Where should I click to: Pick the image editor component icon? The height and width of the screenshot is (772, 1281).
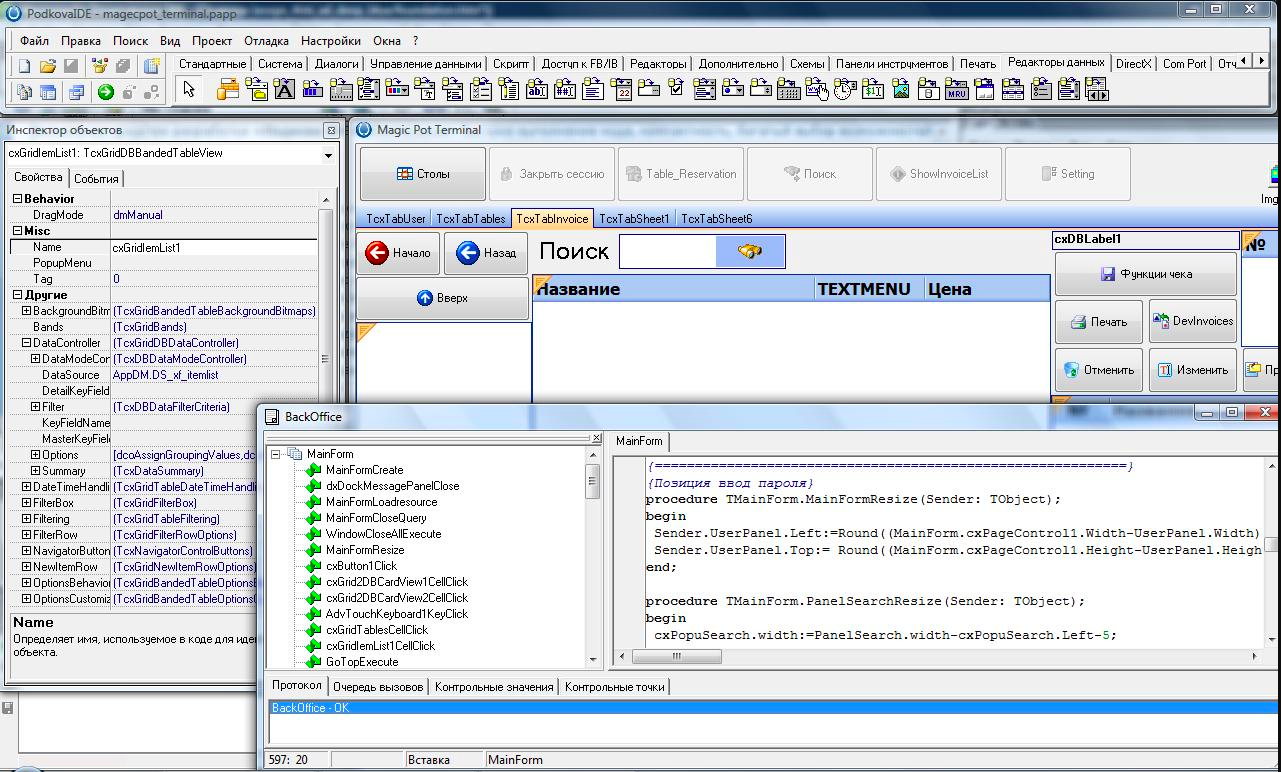tap(901, 91)
